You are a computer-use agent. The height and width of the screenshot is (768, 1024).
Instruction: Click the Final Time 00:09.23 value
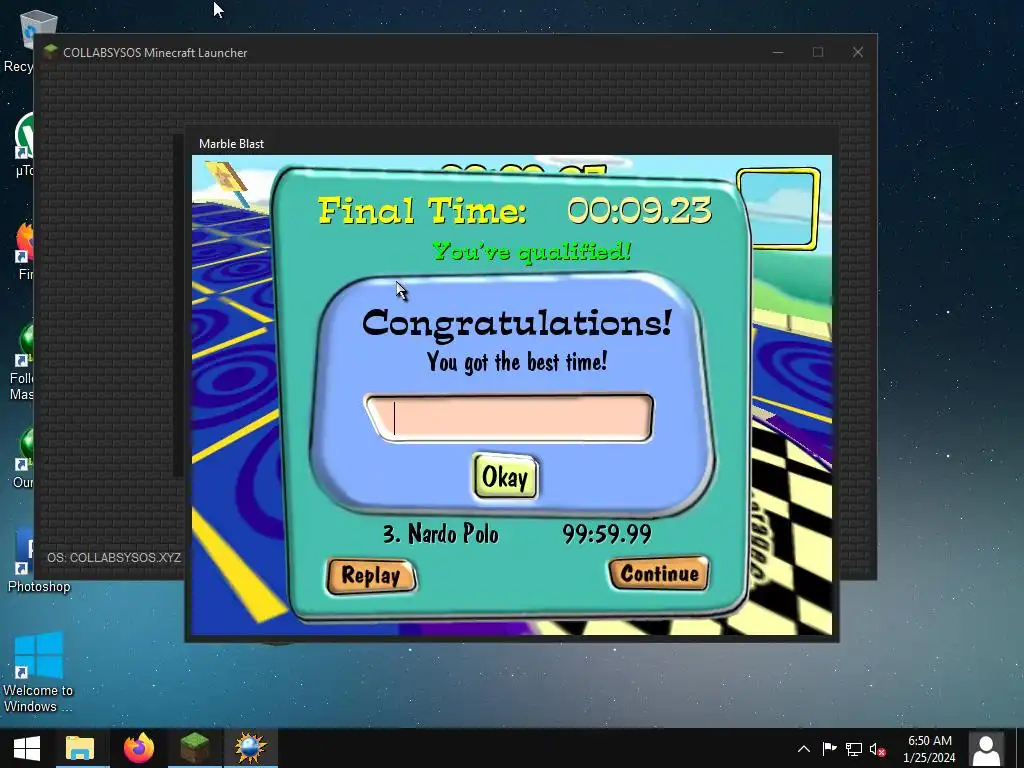pos(639,211)
